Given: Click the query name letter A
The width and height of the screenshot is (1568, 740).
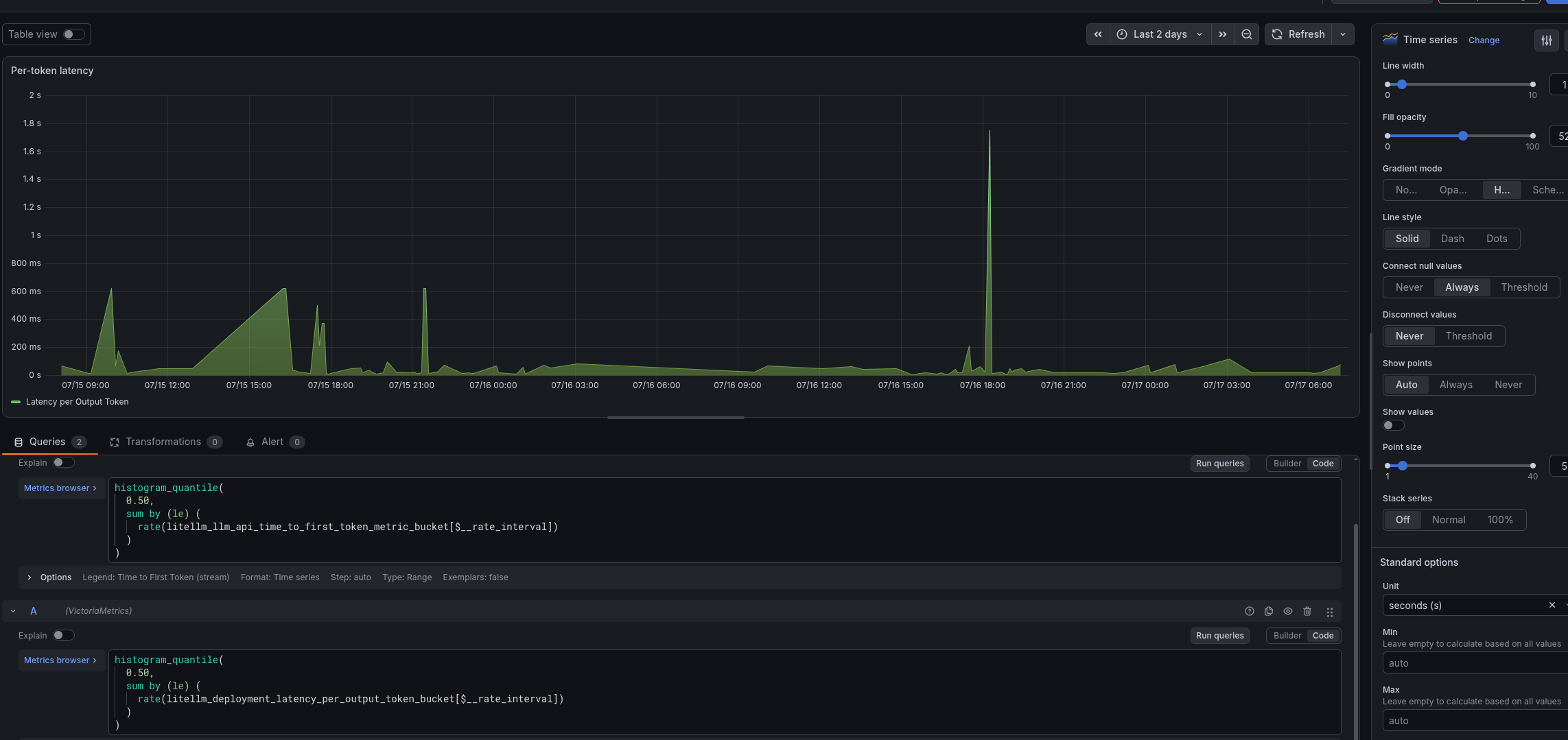Looking at the screenshot, I should coord(34,611).
